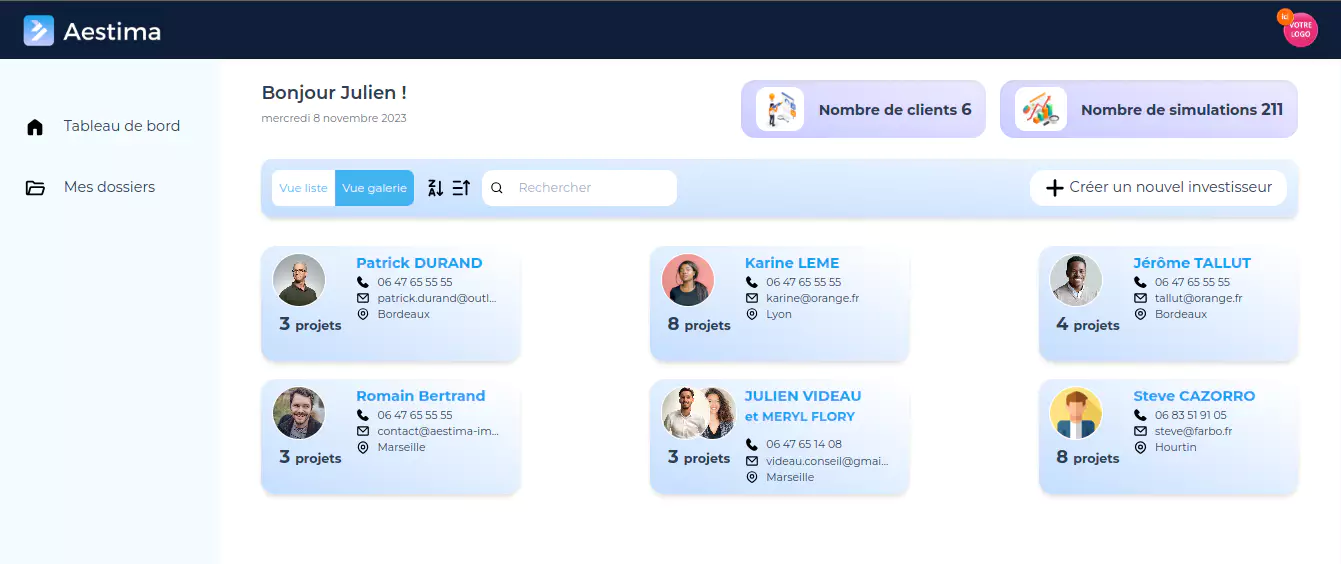Viewport: 1341px width, 564px height.
Task: Switch to Vue liste
Action: 303,188
